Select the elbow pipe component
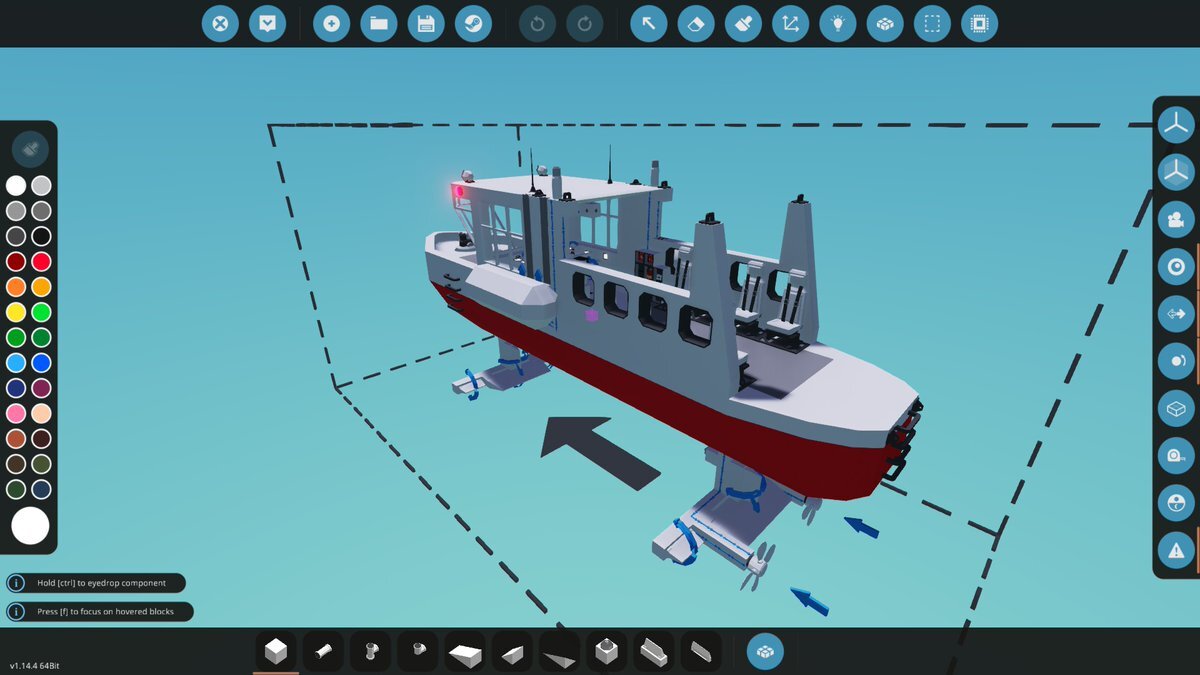The image size is (1200, 675). pos(418,652)
